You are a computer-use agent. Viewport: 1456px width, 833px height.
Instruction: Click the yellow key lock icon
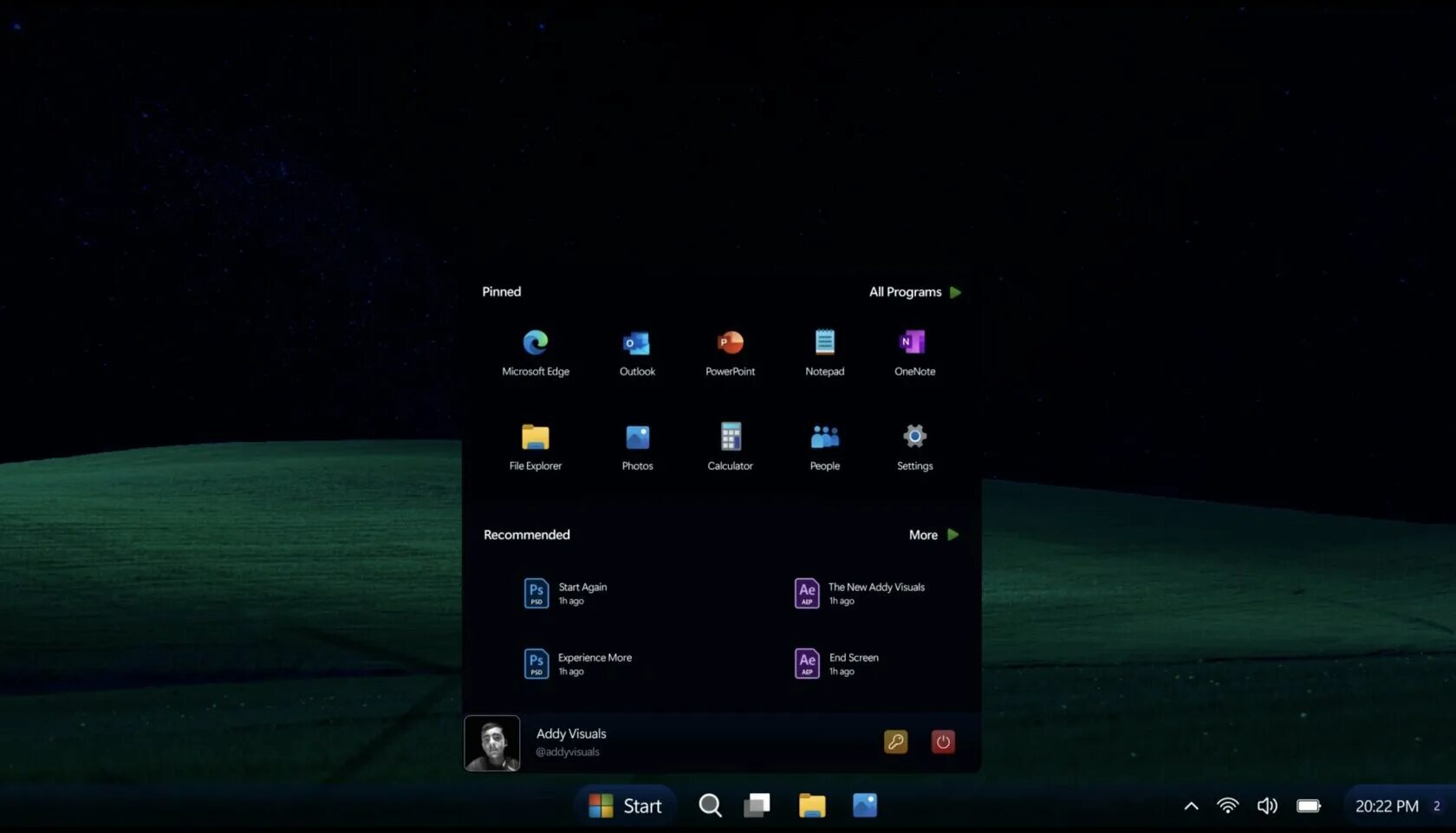coord(895,742)
